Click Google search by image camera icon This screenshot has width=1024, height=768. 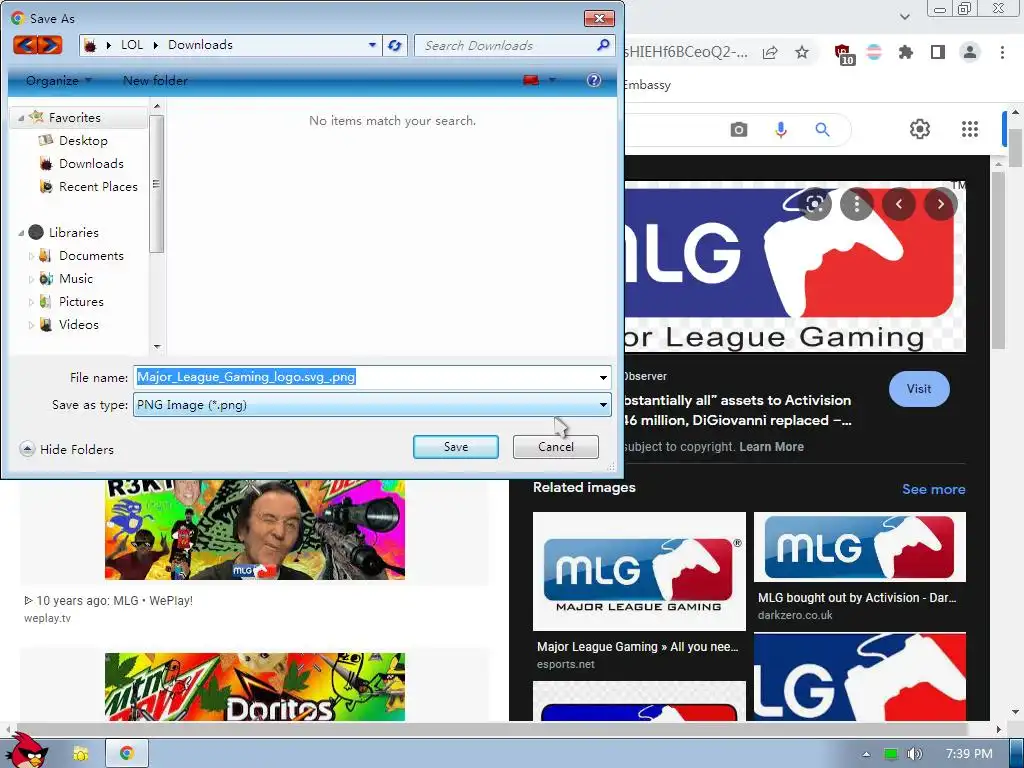coord(739,129)
